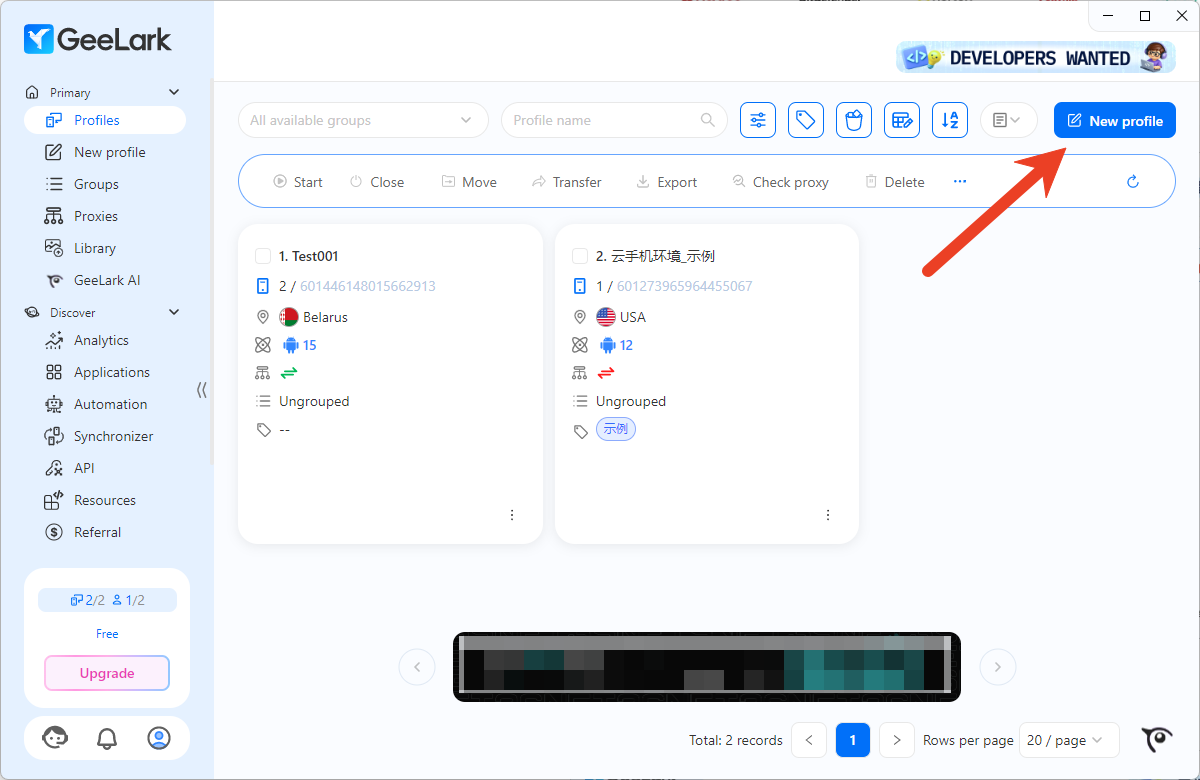This screenshot has width=1200, height=780.
Task: Collapse the Discover sidebar section
Action: click(174, 312)
